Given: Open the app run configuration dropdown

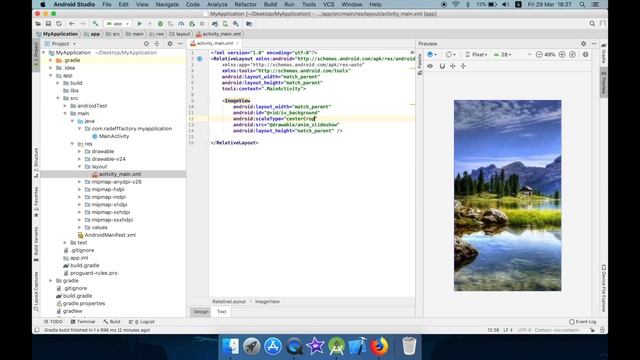Looking at the screenshot, I should point(118,24).
